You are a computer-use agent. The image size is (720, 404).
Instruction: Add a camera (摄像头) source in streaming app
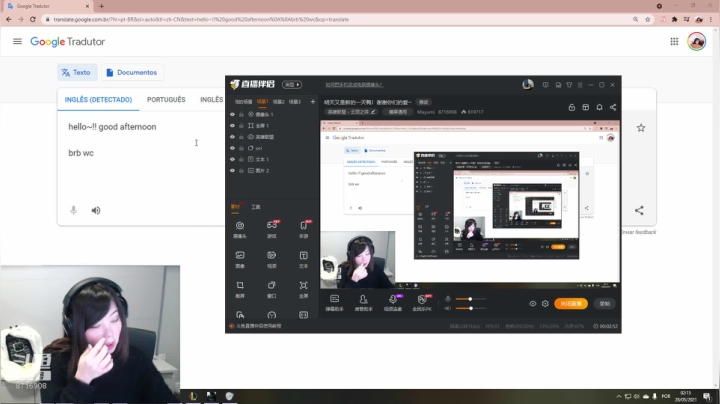pos(240,229)
